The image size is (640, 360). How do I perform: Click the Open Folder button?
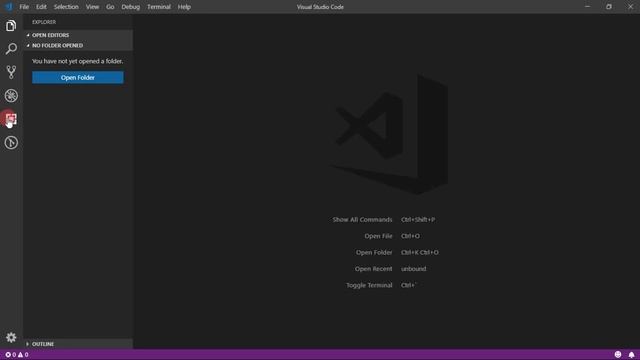tap(78, 78)
